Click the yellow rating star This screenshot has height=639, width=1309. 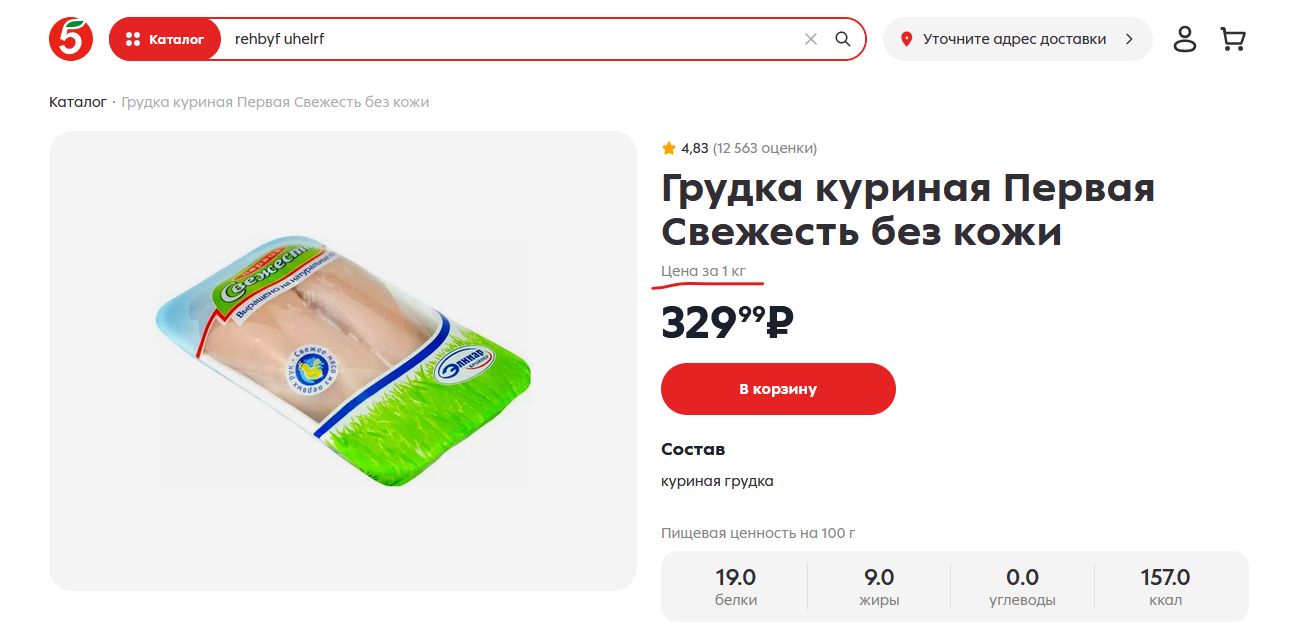[669, 148]
